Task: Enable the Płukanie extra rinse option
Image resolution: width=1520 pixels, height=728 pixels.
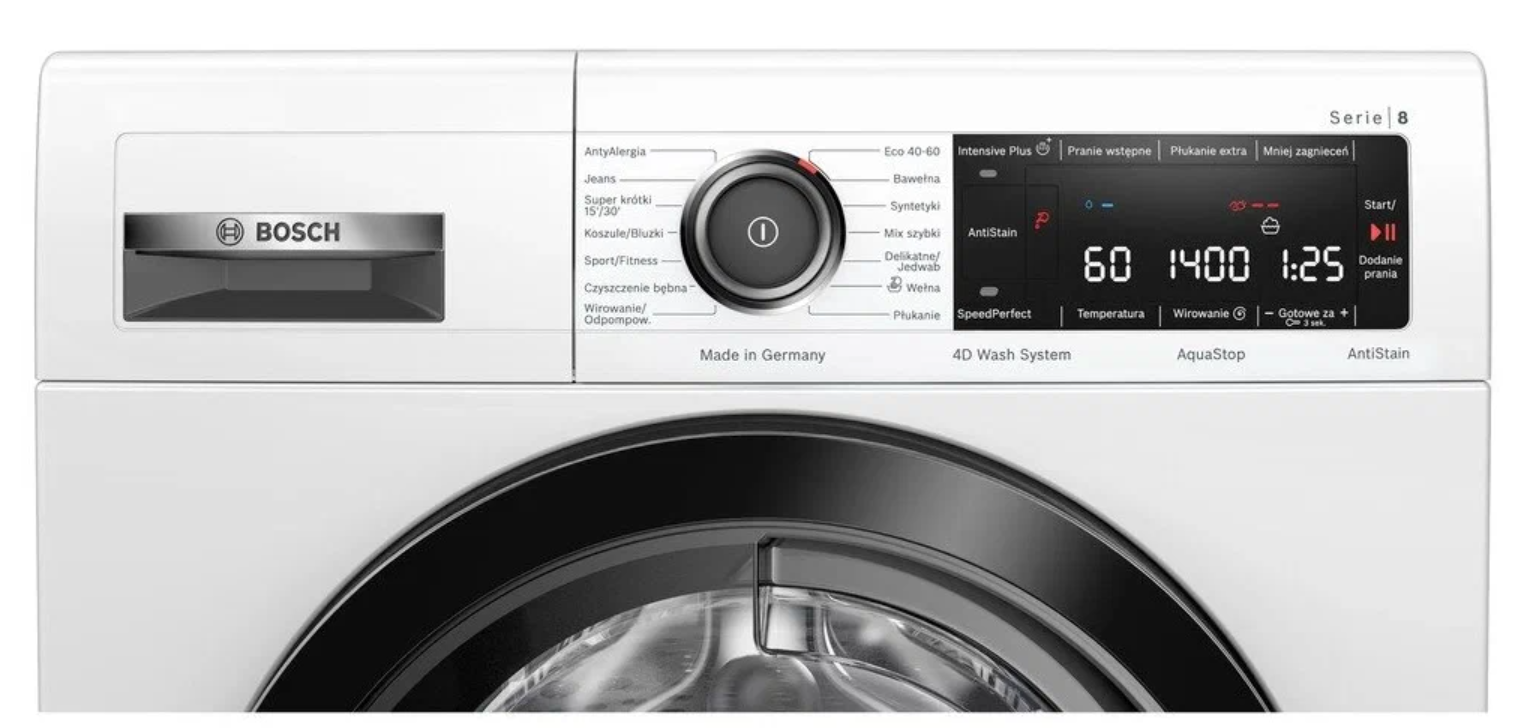Action: (x=1208, y=151)
